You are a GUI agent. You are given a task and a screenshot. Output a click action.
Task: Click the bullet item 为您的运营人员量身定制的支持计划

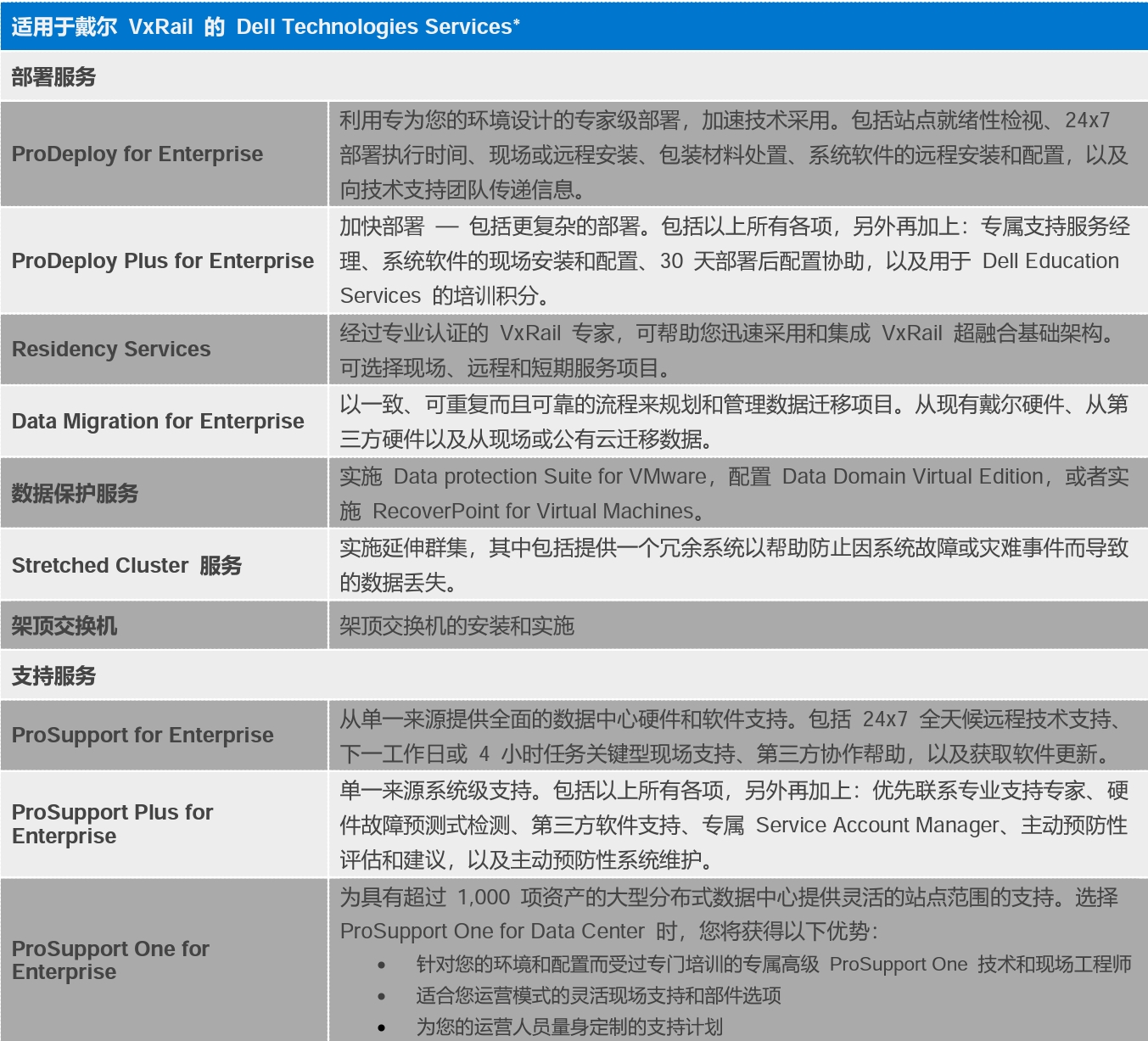coord(569,1027)
